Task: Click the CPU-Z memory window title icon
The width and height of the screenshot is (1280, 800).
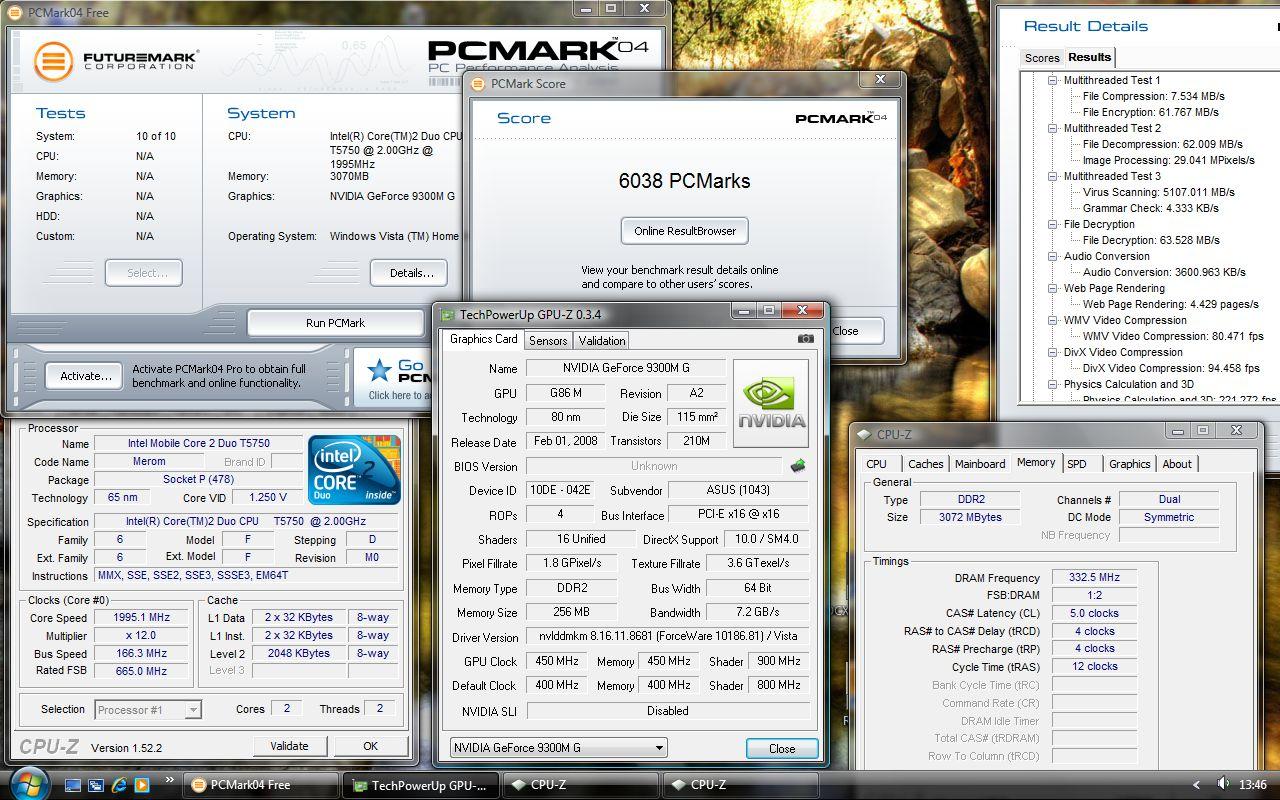Action: 864,434
